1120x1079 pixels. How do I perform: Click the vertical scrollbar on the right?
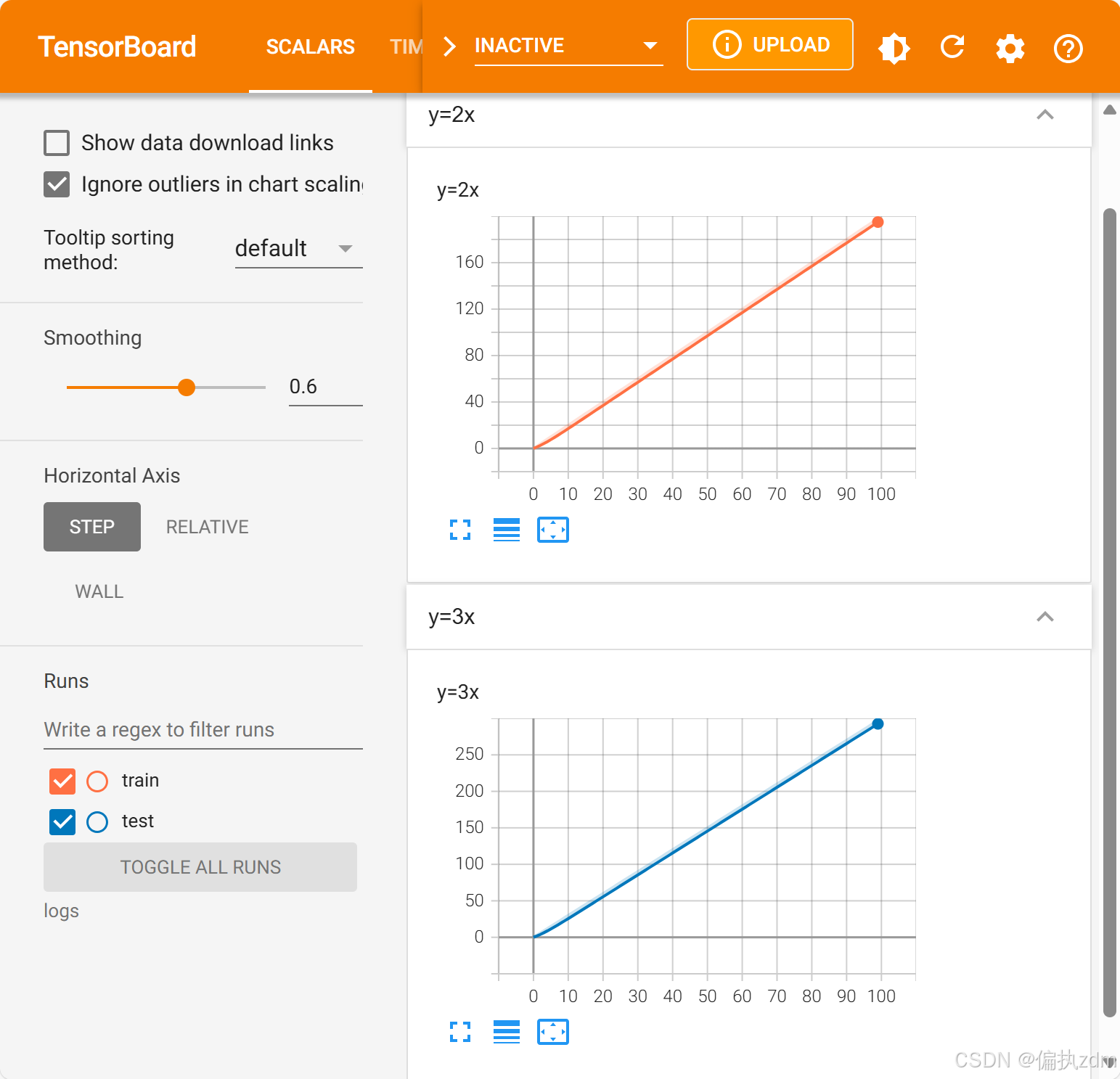[1109, 612]
